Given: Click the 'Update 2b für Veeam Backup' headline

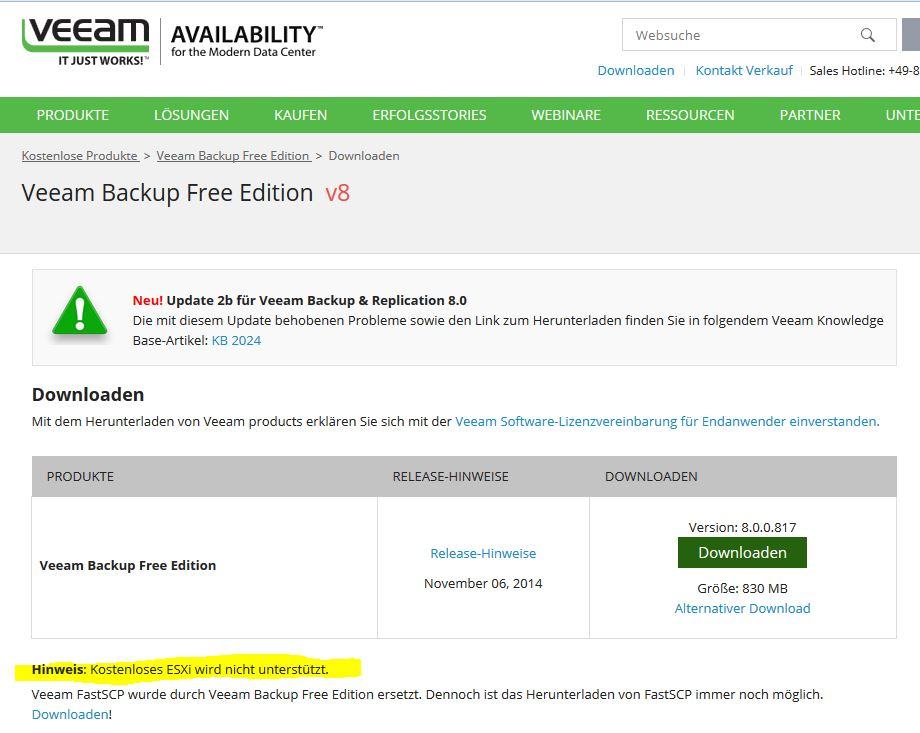Looking at the screenshot, I should pos(300,300).
